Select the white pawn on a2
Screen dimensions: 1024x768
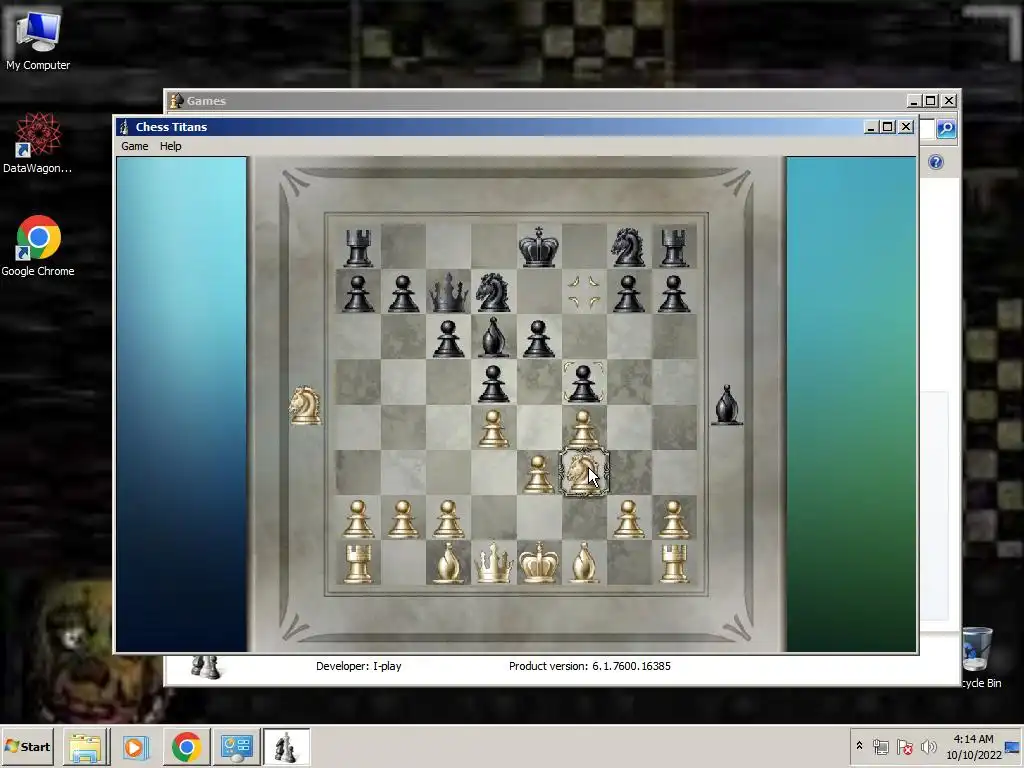click(358, 518)
